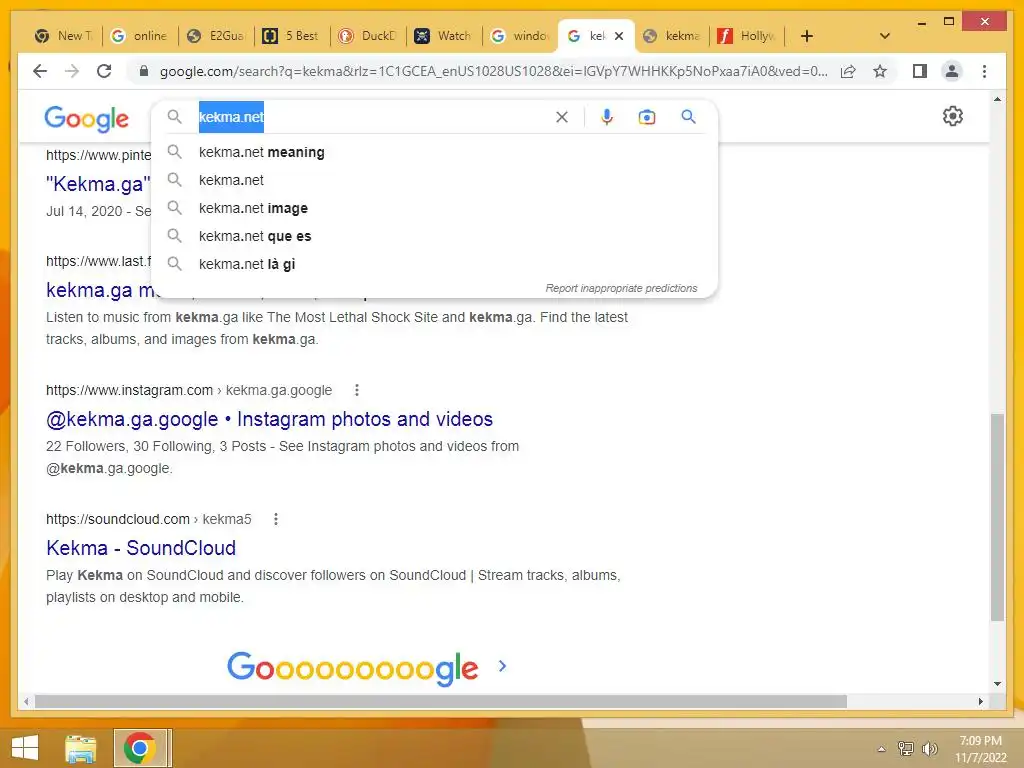Screen dimensions: 1024x768
Task: Click Report inappropriate predictions
Action: (621, 288)
